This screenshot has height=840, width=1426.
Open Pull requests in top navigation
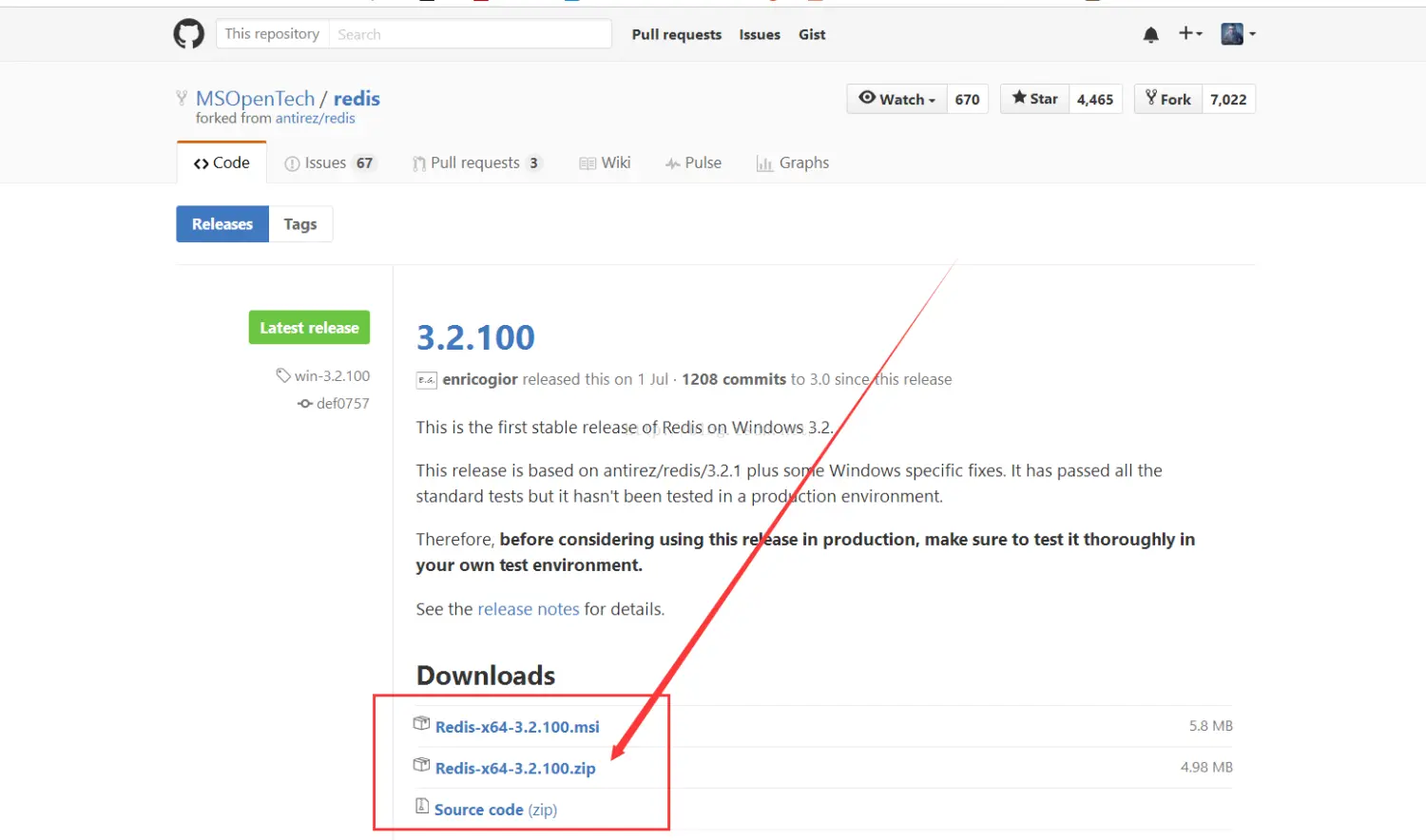pyautogui.click(x=677, y=34)
